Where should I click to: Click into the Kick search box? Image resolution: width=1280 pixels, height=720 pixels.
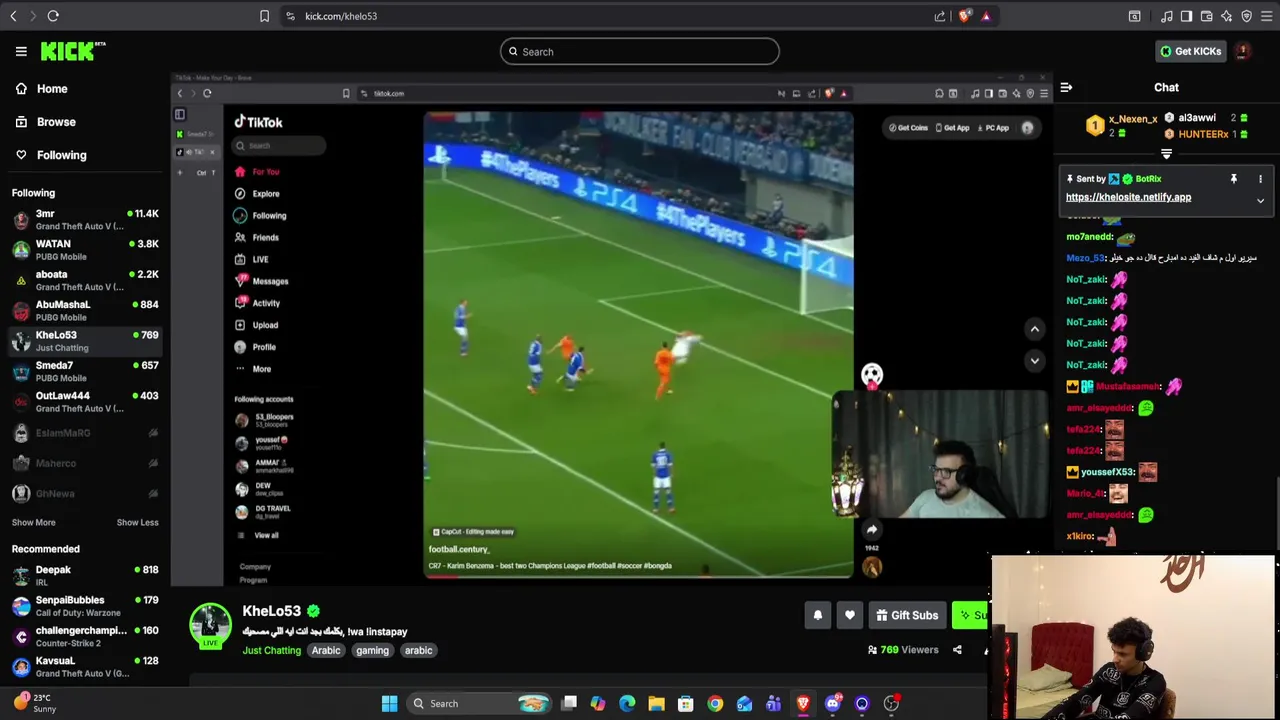pos(639,52)
